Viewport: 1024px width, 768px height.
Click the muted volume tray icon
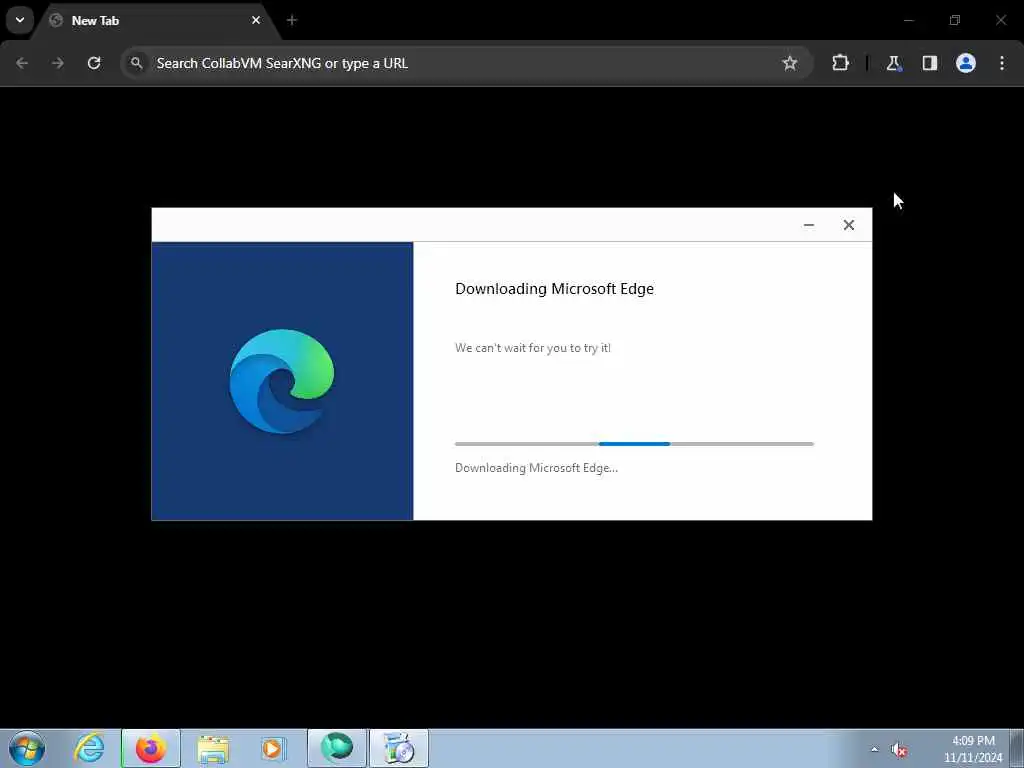[899, 750]
